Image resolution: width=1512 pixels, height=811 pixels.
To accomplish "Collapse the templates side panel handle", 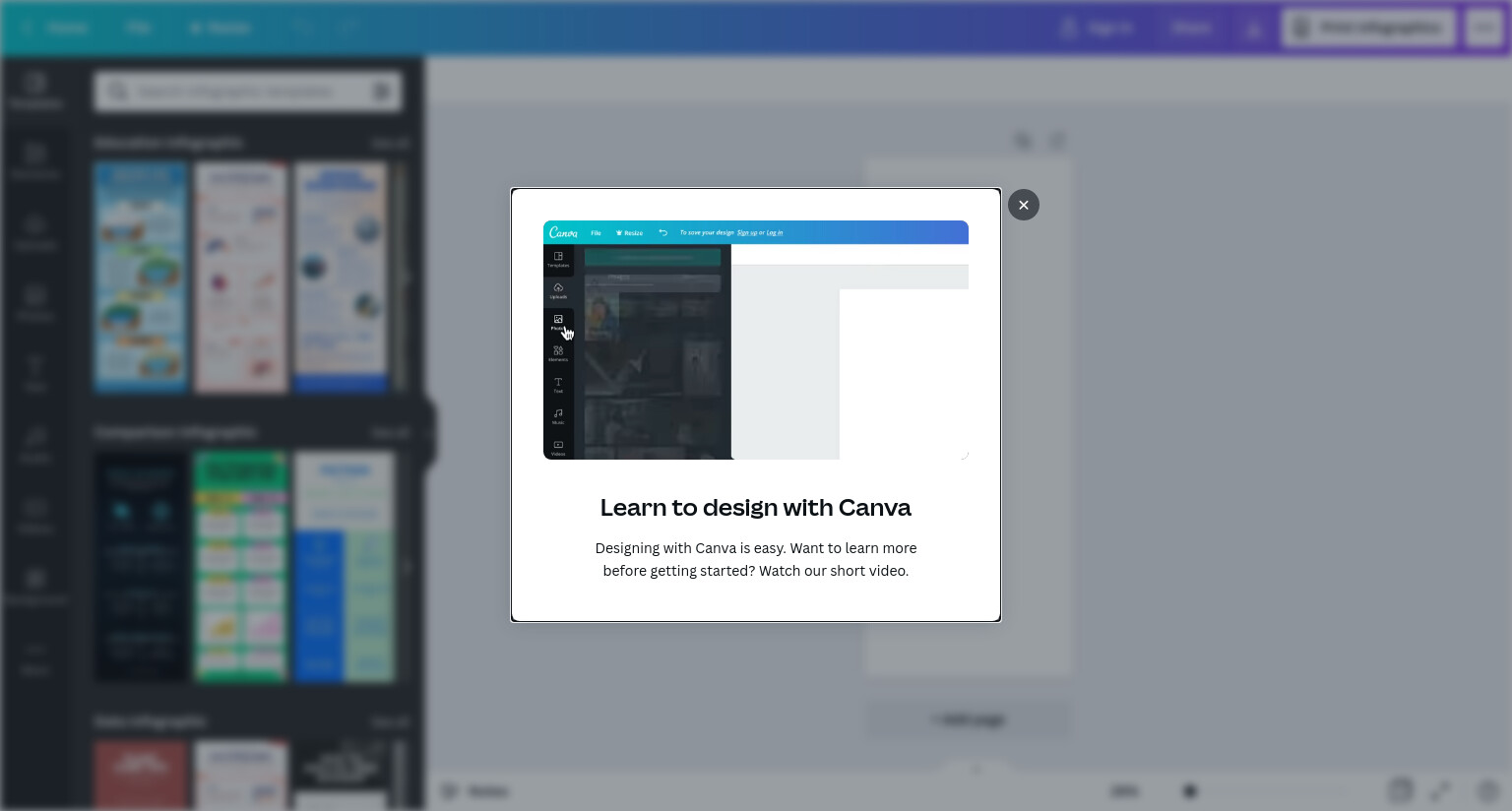I will [x=430, y=432].
